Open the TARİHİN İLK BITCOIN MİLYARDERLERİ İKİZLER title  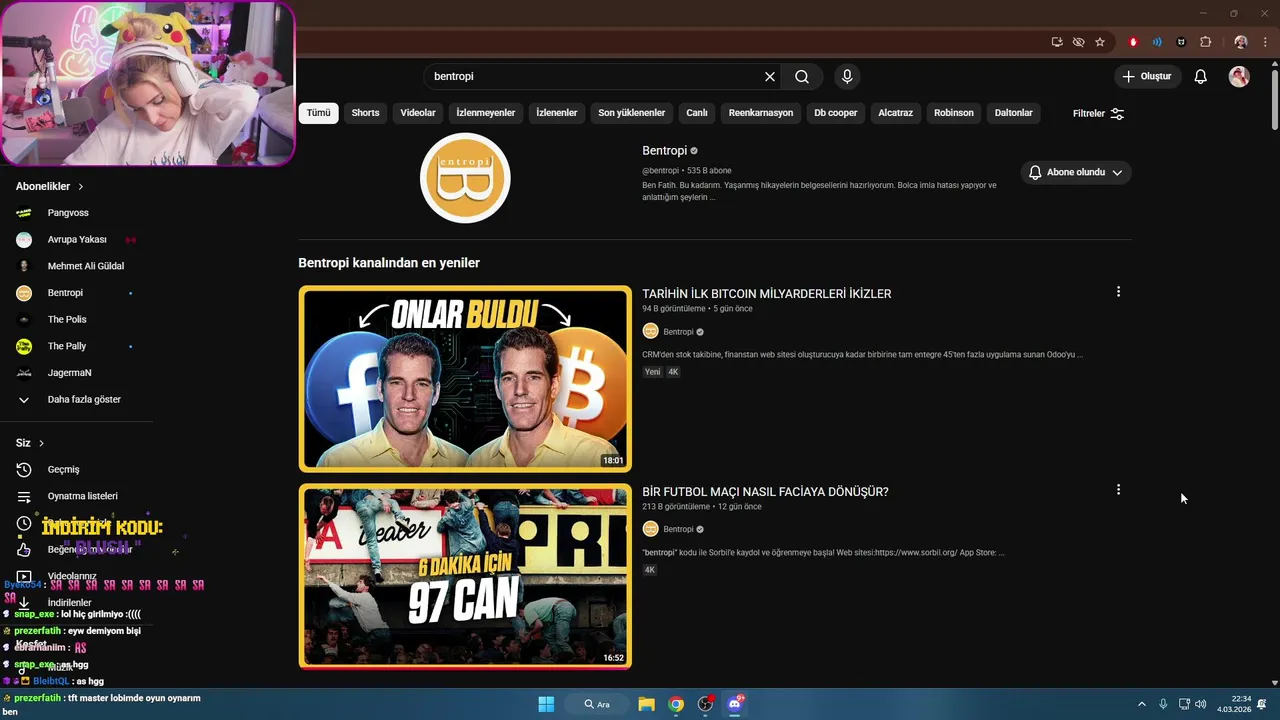[766, 293]
